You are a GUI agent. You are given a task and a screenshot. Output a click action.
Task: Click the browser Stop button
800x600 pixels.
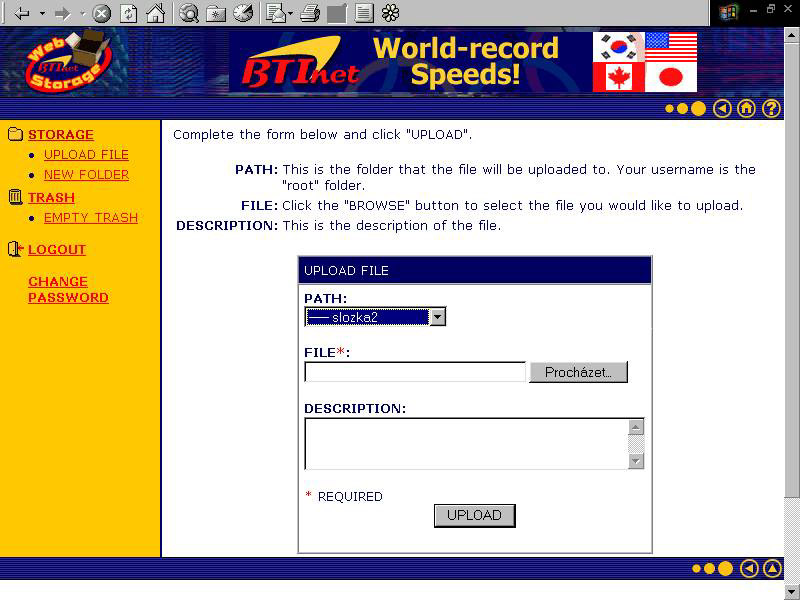click(x=102, y=14)
